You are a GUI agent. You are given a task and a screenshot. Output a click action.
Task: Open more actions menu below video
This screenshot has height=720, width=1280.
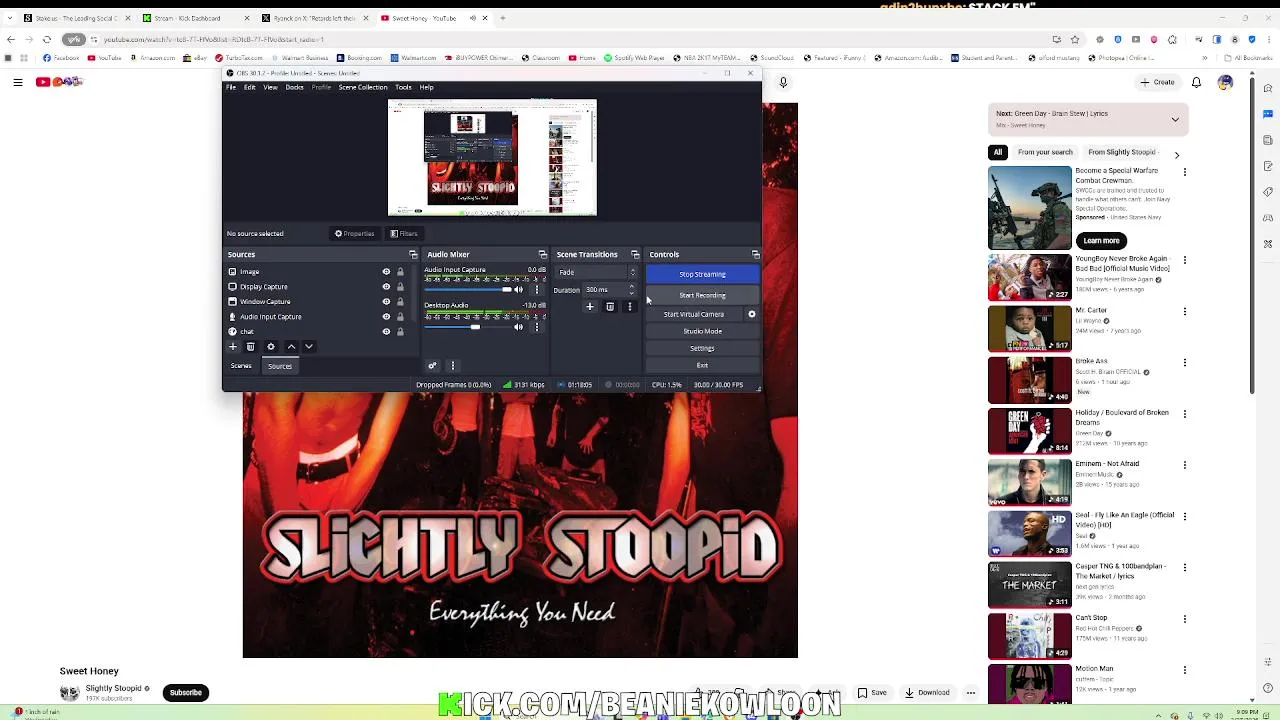[970, 692]
